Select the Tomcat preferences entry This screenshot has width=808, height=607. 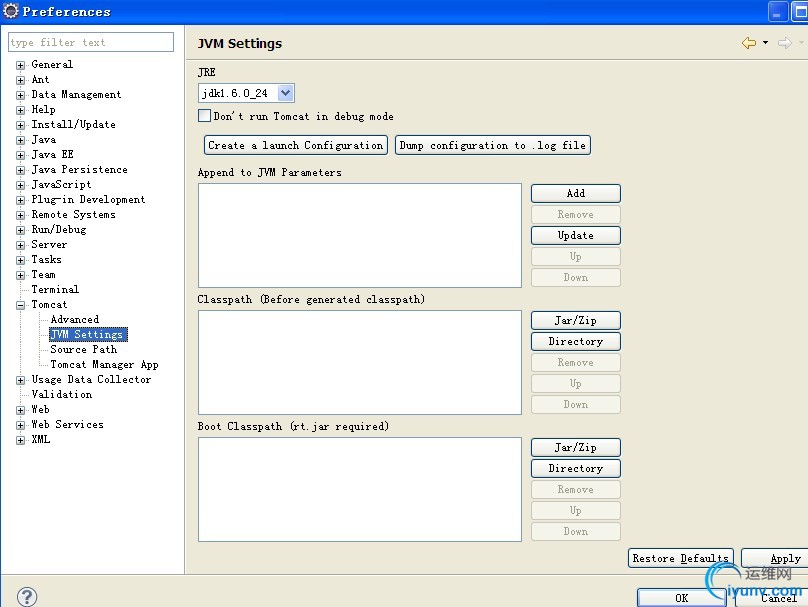click(x=49, y=304)
